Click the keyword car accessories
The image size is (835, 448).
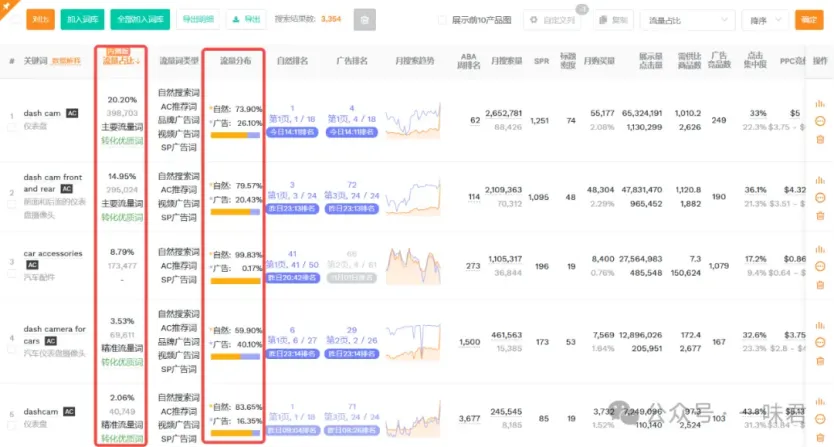coord(53,253)
